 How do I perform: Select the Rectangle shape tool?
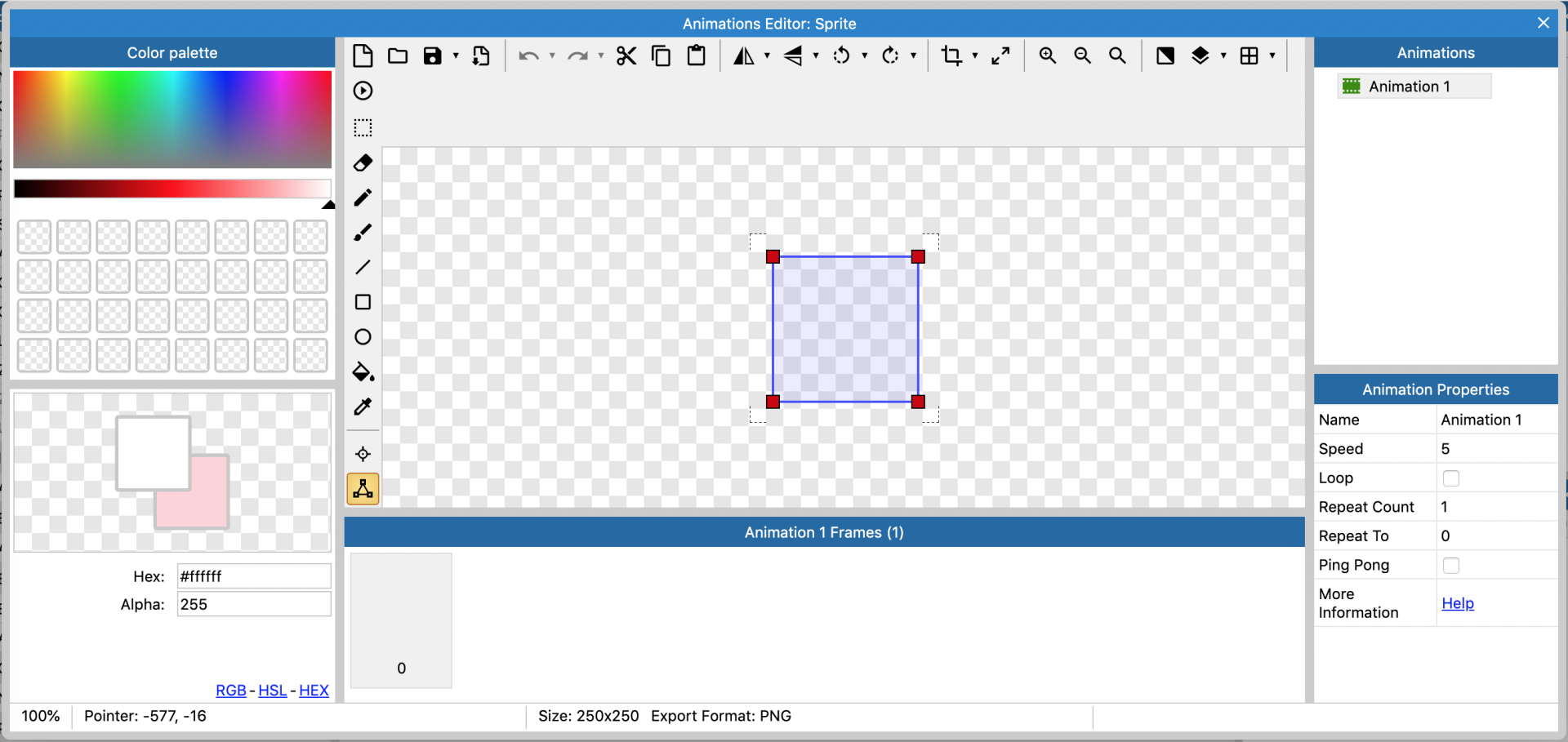click(x=363, y=302)
